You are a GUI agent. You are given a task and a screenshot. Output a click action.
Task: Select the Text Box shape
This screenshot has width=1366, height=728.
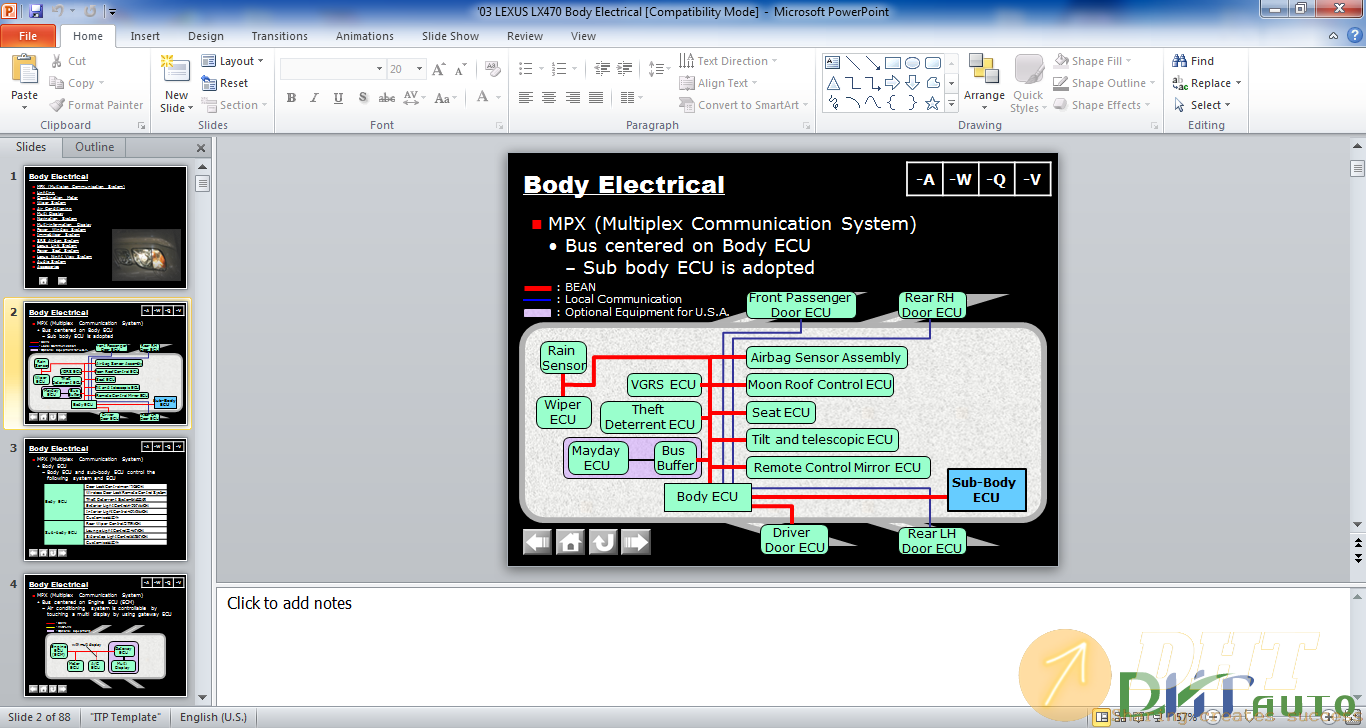[x=833, y=62]
